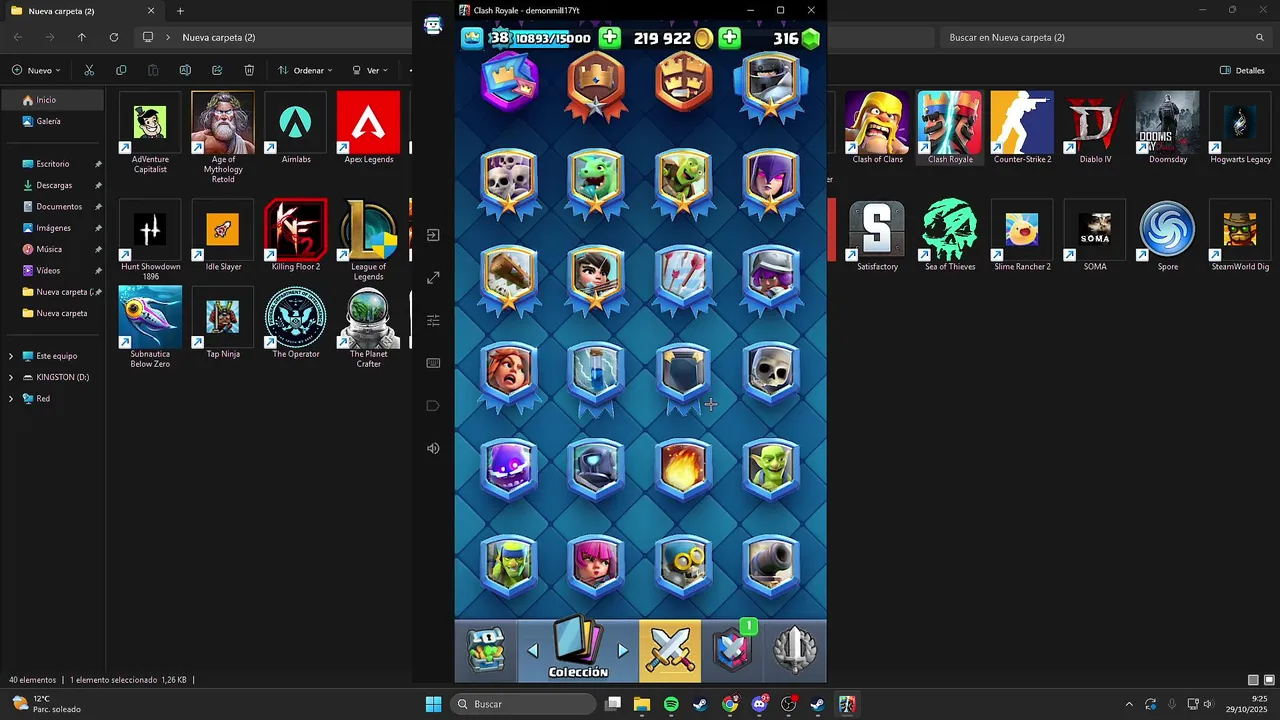Screen dimensions: 1280x720
Task: Select Descargas in Explorer sidebar
Action: 53,185
